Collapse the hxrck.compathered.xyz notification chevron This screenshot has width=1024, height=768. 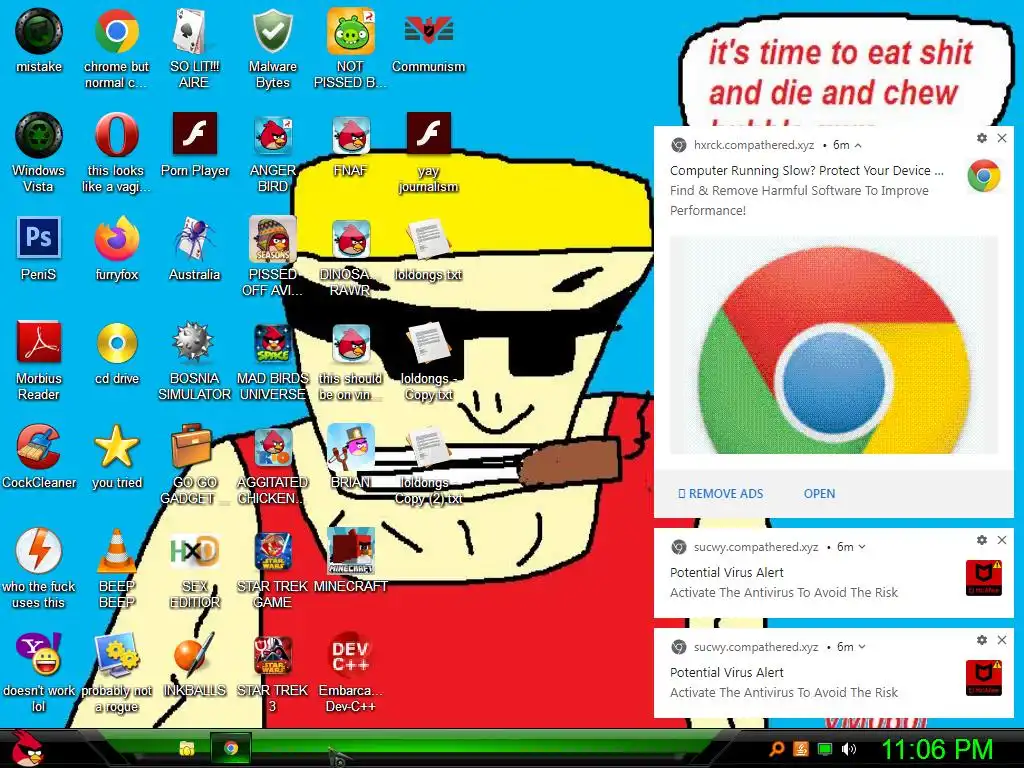(x=858, y=145)
